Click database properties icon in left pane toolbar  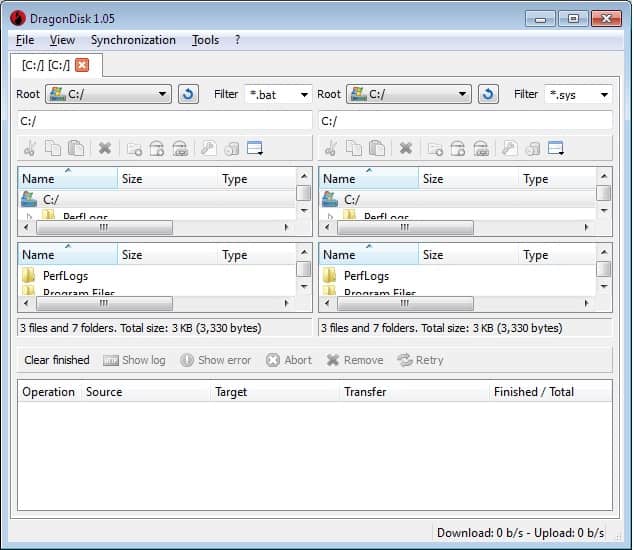(x=232, y=148)
